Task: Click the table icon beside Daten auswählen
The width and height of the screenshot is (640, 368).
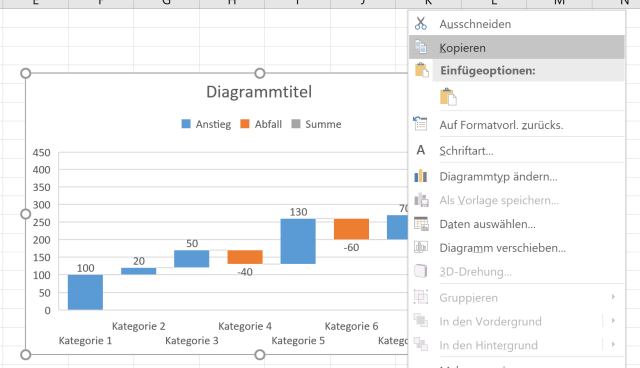Action: [421, 224]
